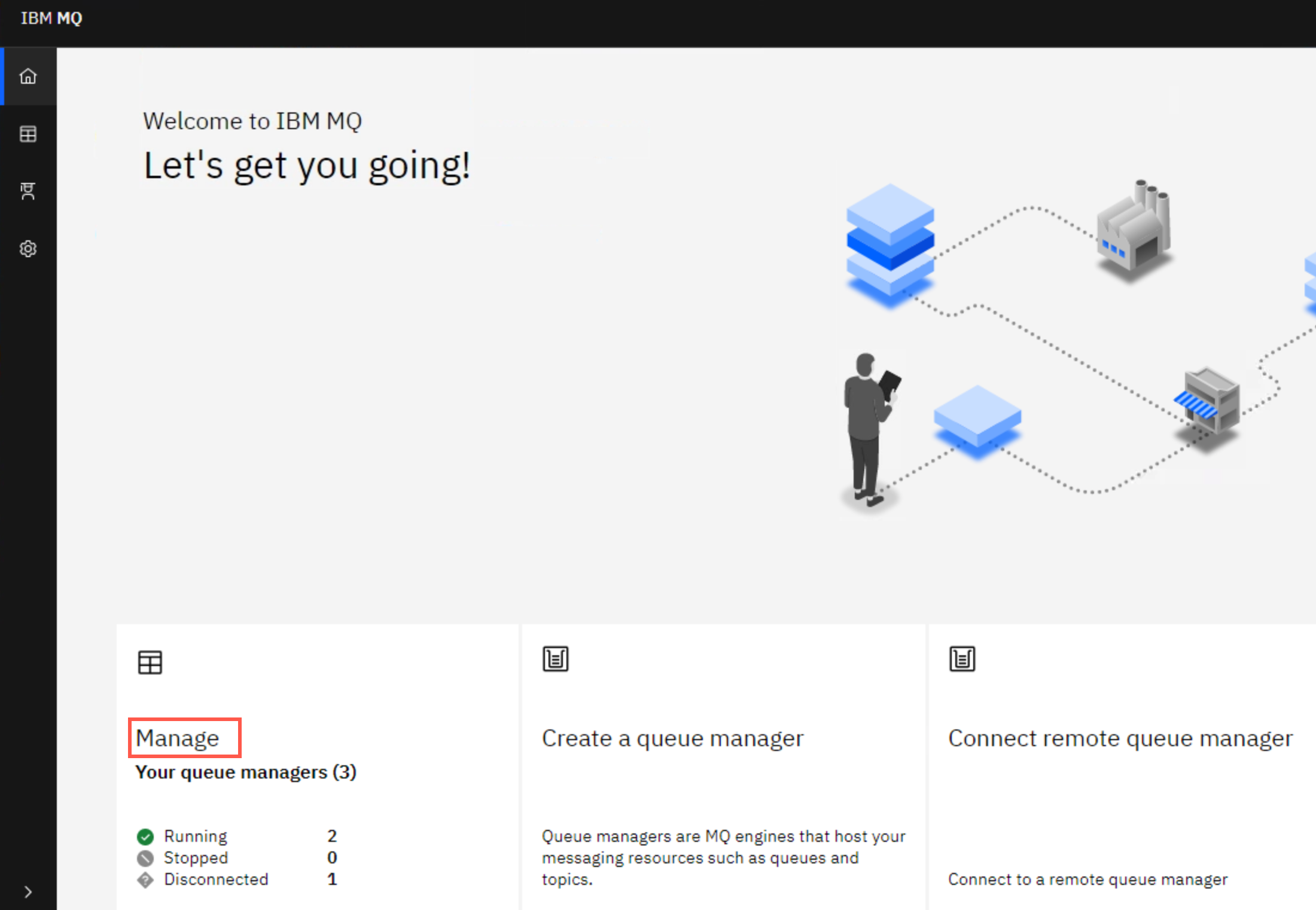Open Connect remote queue manager
The image size is (1316, 910).
(1120, 738)
